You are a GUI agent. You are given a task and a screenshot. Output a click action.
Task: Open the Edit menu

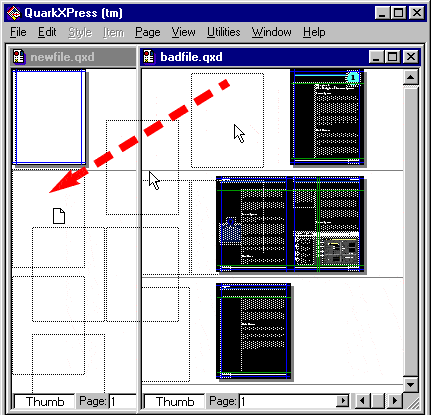coord(47,32)
